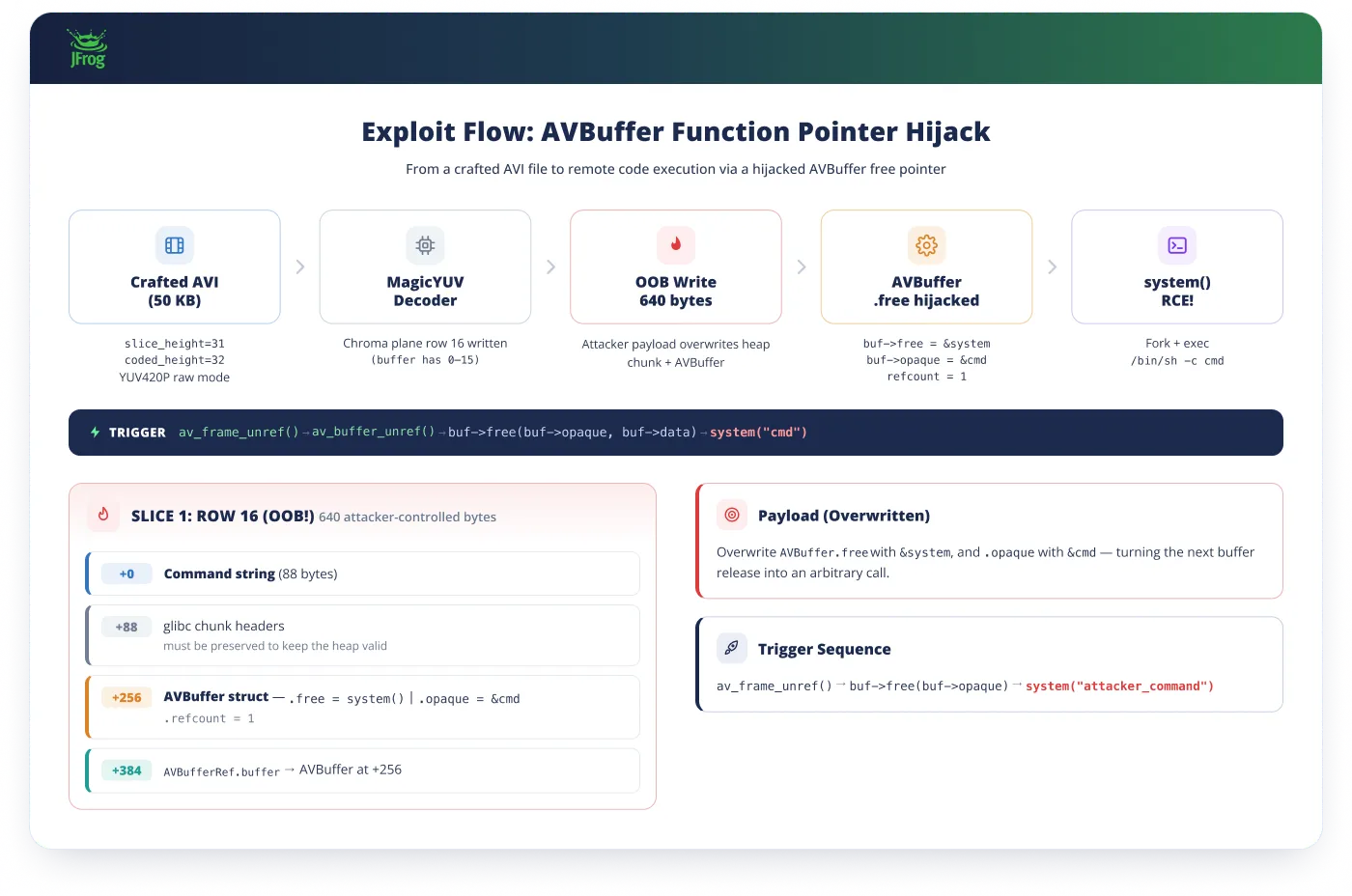Click the +0 offset badge
The width and height of the screenshot is (1352, 896).
point(127,574)
